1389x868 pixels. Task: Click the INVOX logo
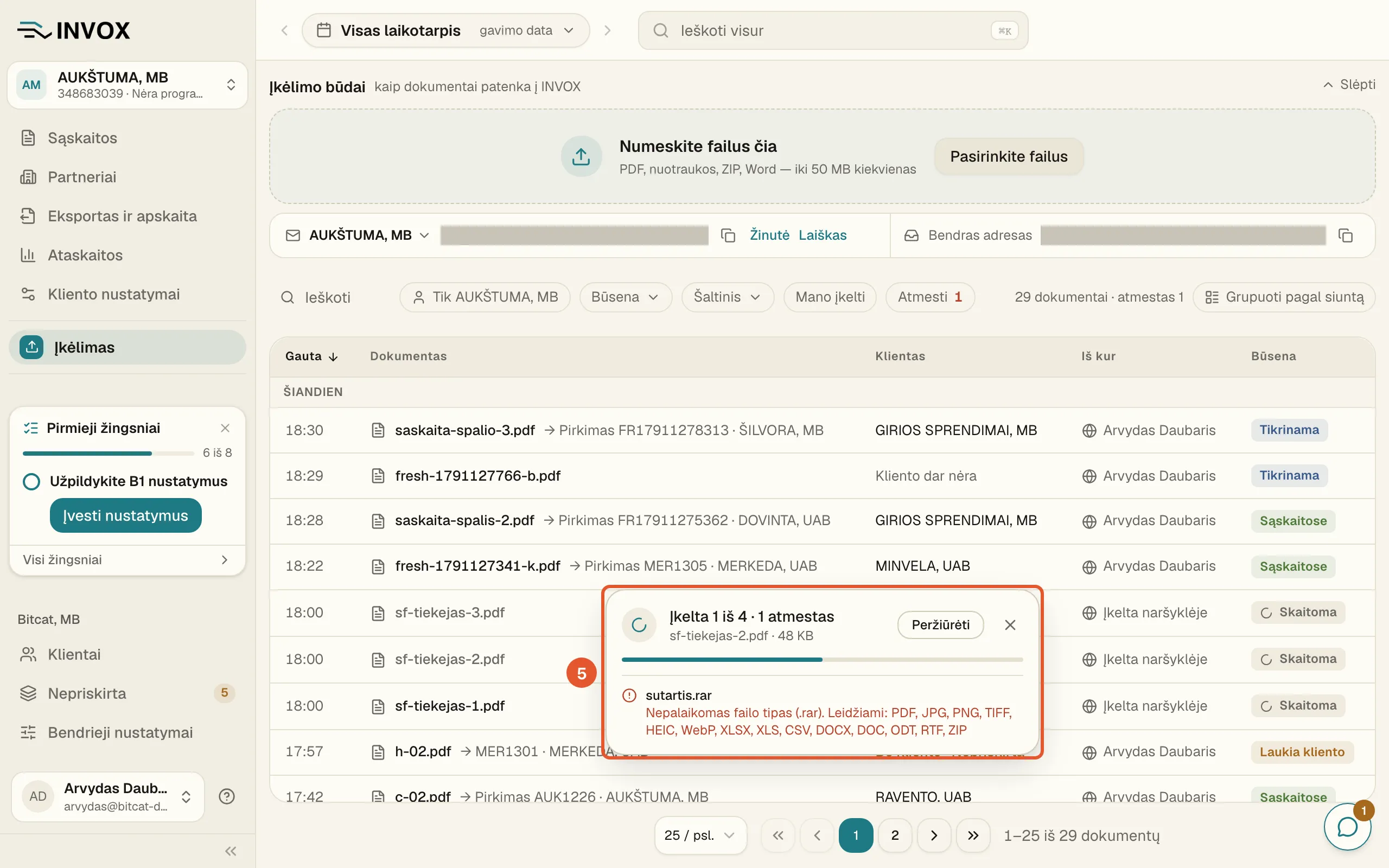[x=74, y=30]
